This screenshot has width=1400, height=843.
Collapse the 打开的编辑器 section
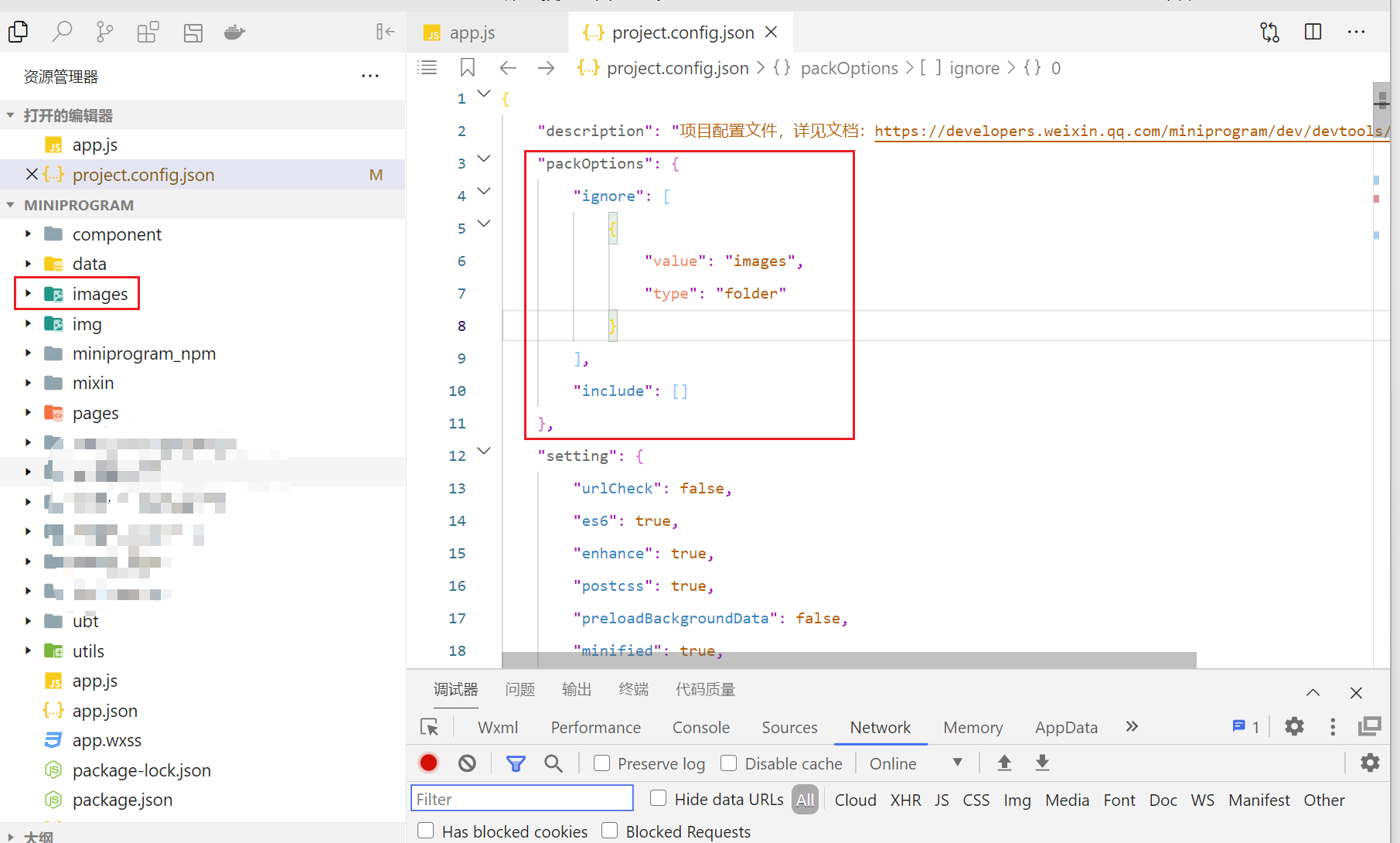(x=11, y=115)
